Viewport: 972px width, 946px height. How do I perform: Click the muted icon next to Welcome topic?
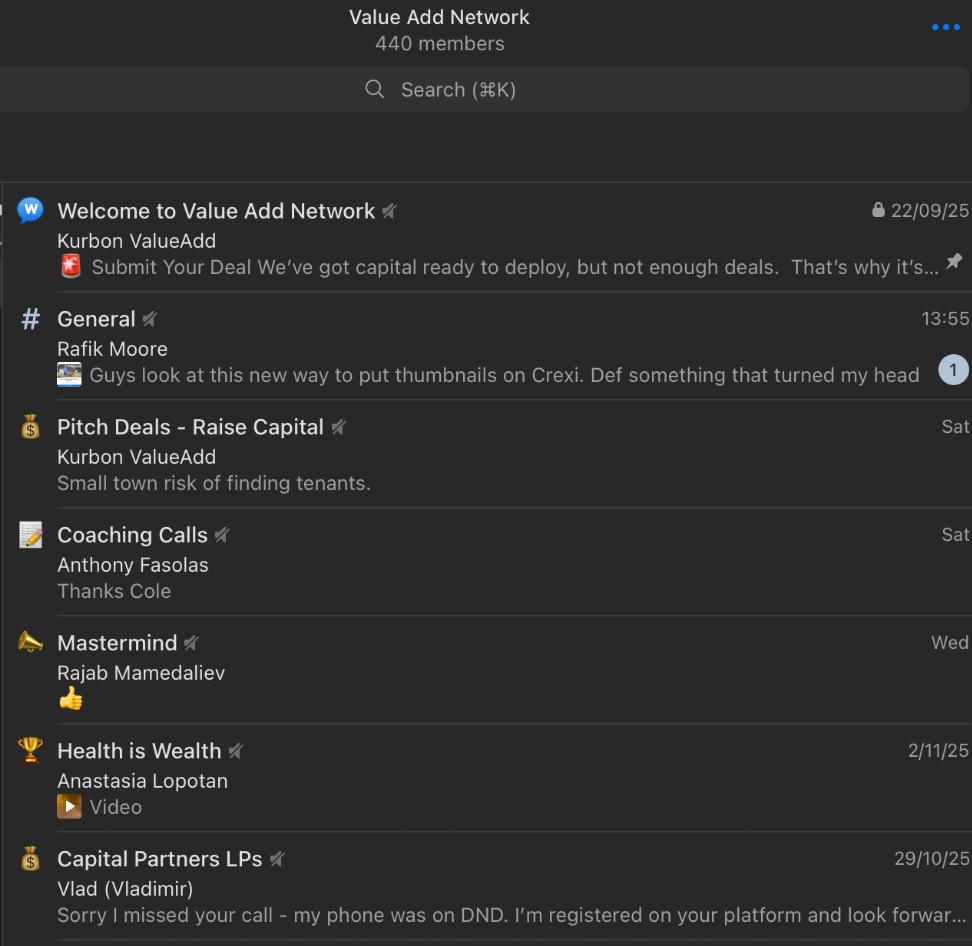[389, 211]
